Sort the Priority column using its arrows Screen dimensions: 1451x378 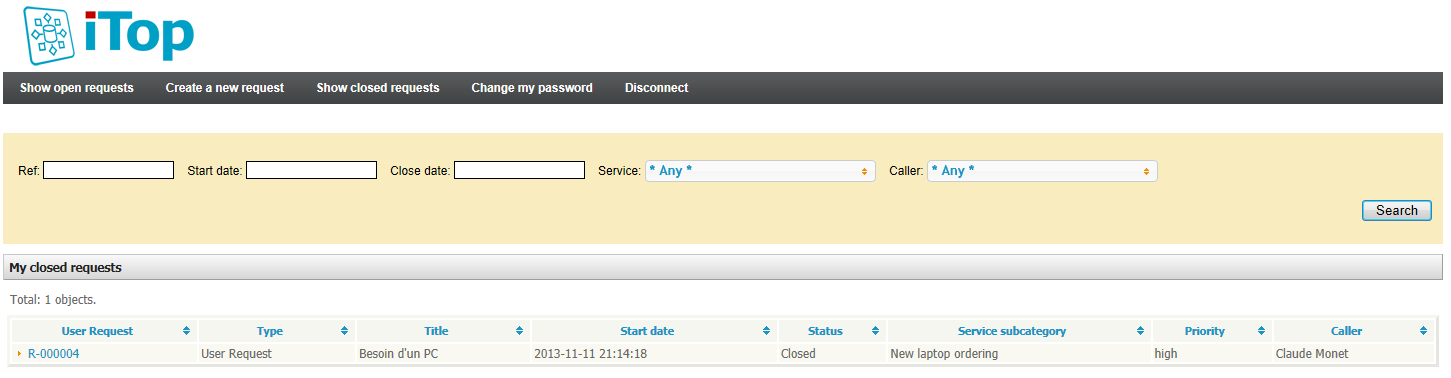1261,331
